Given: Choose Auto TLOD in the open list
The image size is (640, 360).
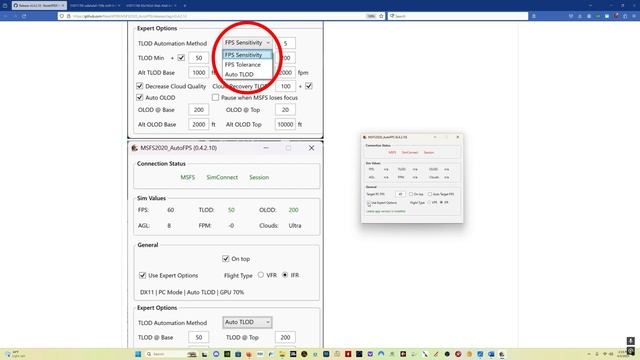Looking at the screenshot, I should coord(247,74).
